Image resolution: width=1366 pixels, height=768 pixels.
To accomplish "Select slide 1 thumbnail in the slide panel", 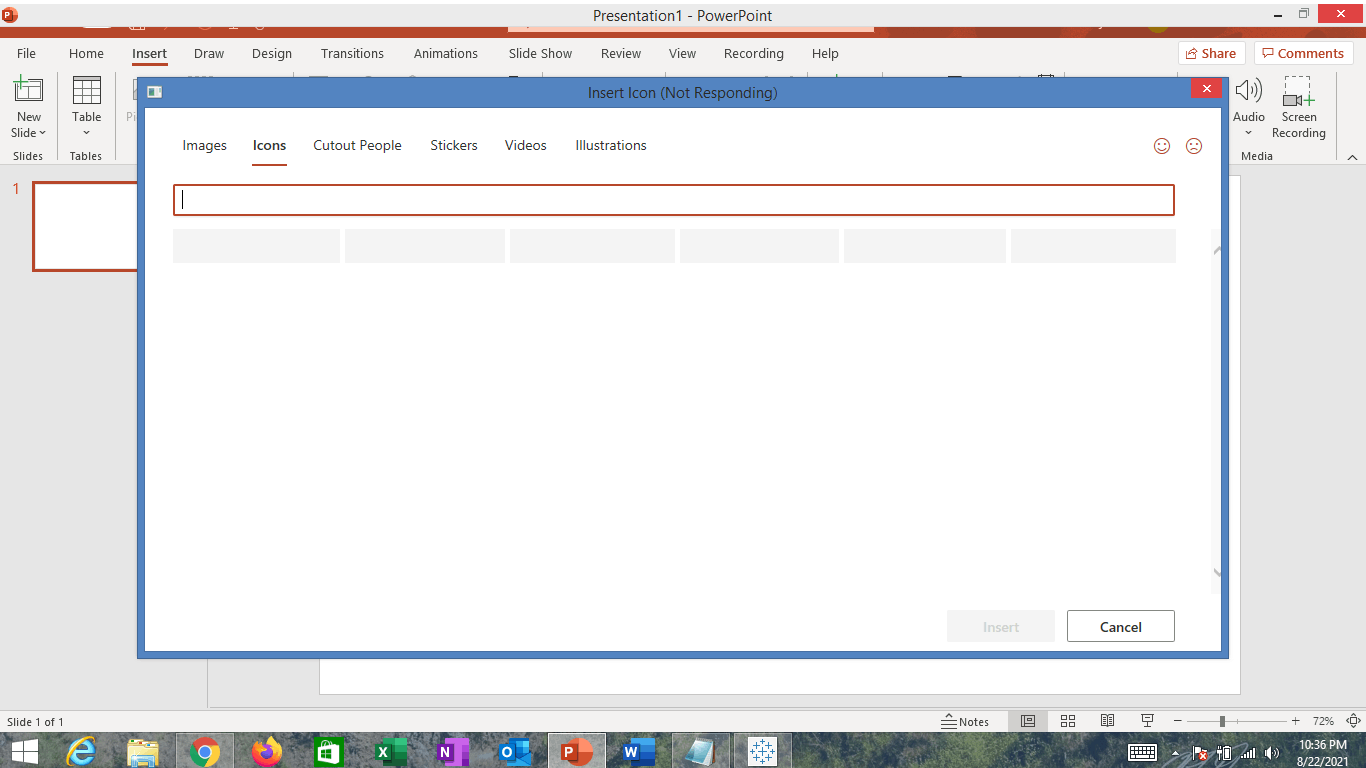I will [x=86, y=226].
